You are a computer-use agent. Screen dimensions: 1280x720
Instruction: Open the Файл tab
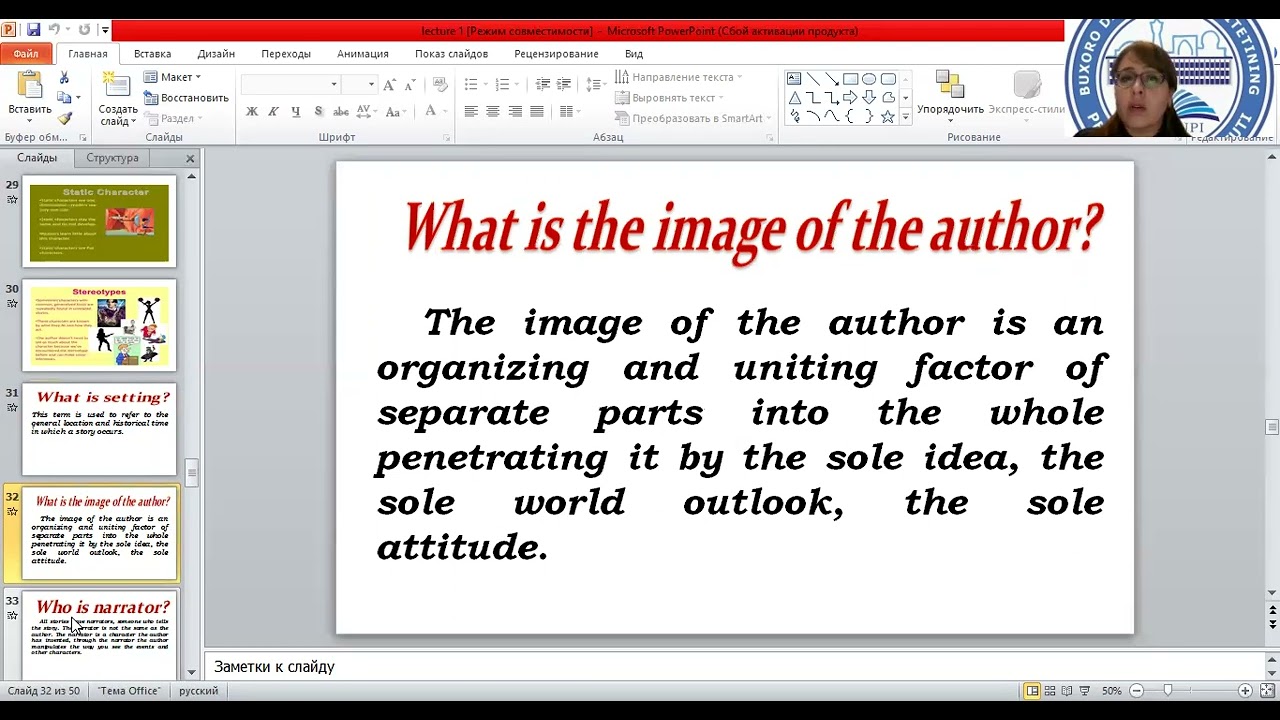tap(26, 54)
